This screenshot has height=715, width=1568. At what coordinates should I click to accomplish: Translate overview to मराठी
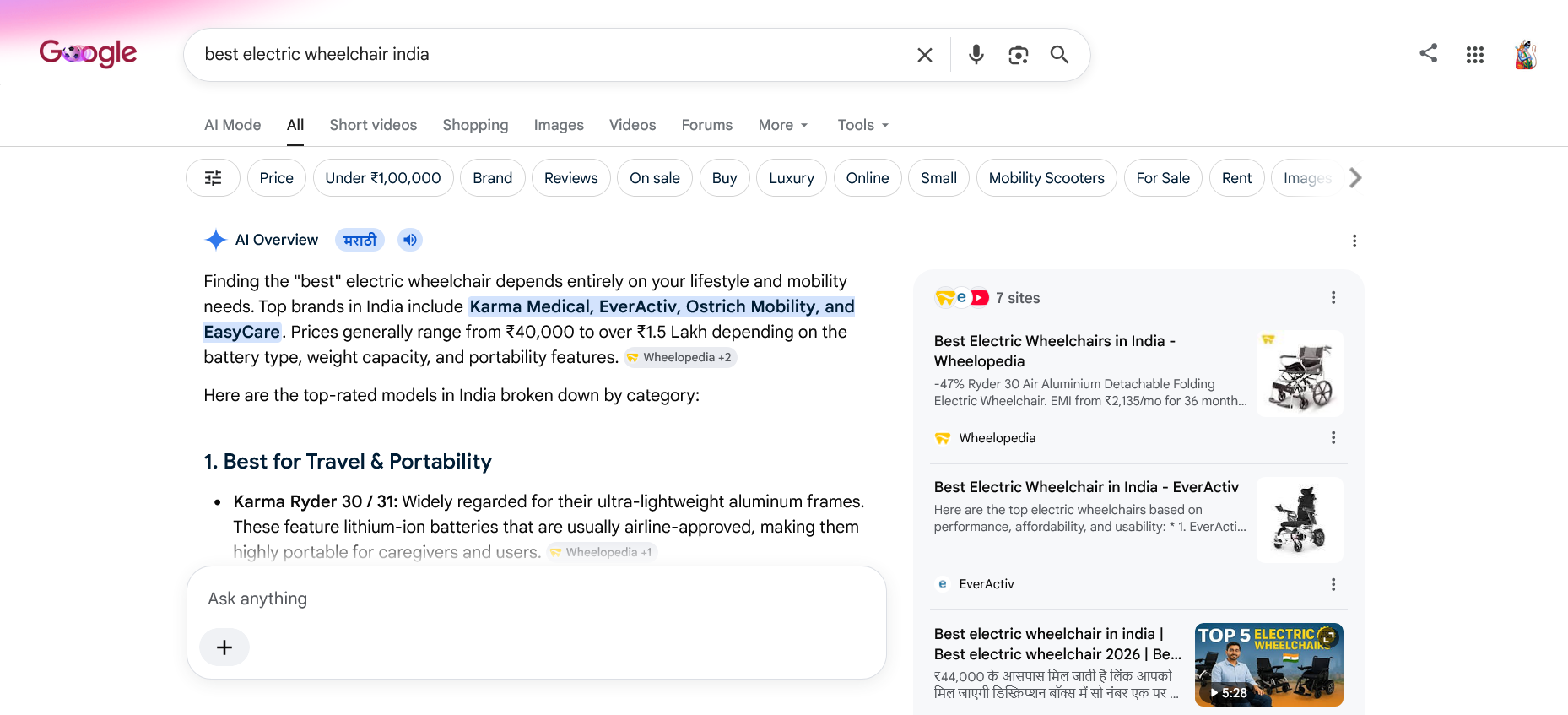[x=360, y=240]
